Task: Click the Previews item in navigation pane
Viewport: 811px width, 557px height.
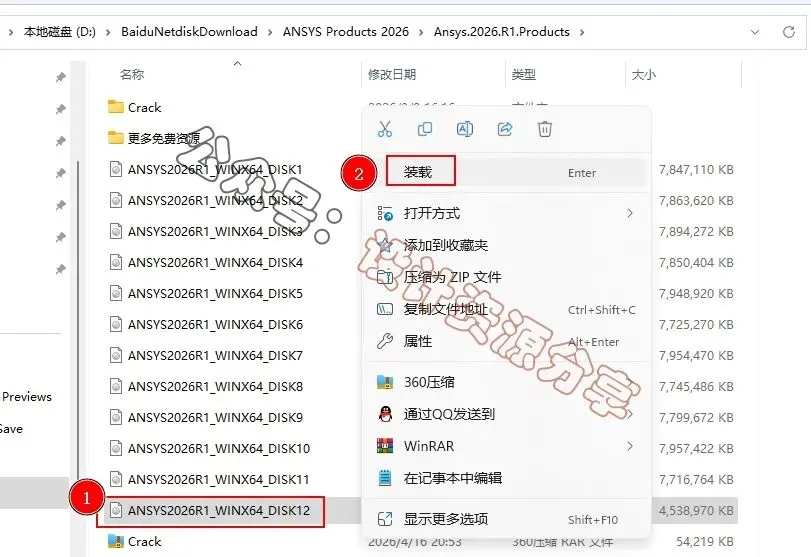Action: pos(27,397)
